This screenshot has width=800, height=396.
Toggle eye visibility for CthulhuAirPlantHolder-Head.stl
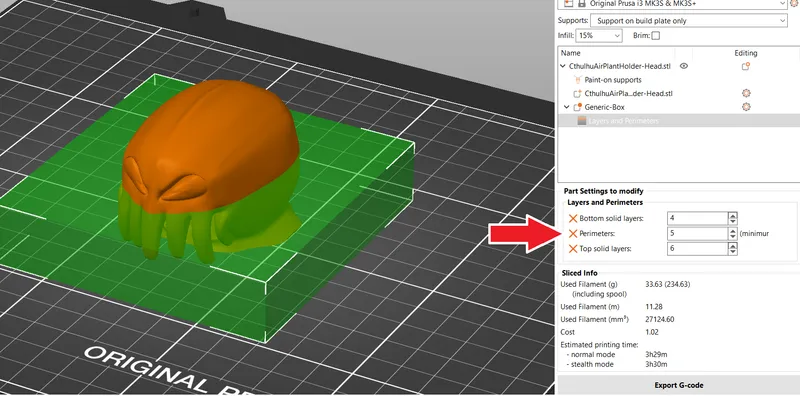684,66
